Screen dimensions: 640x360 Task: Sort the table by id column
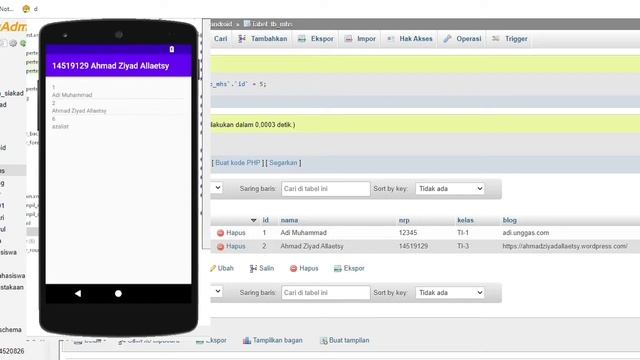pyautogui.click(x=265, y=220)
